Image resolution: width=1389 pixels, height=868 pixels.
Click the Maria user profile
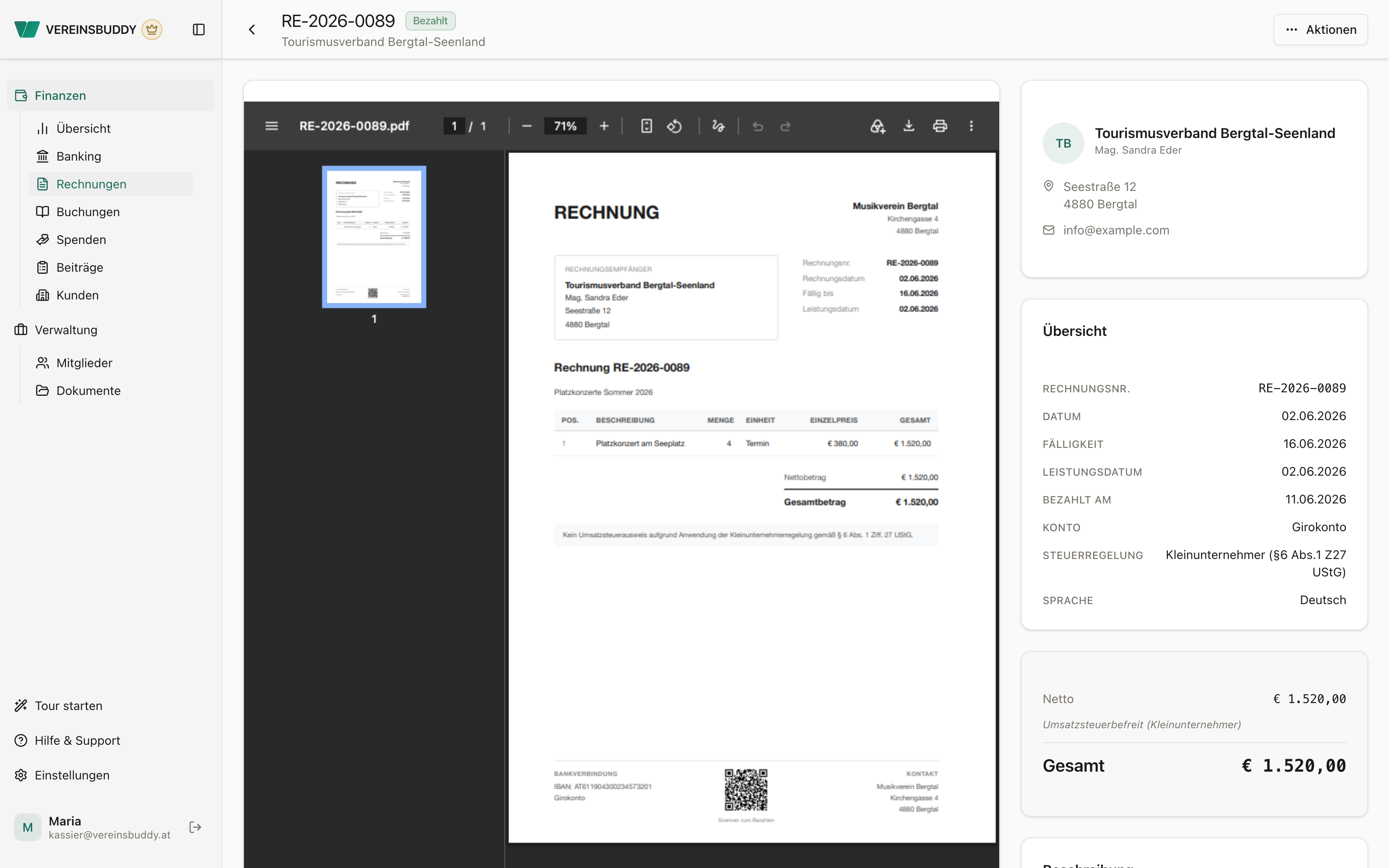pos(93,827)
